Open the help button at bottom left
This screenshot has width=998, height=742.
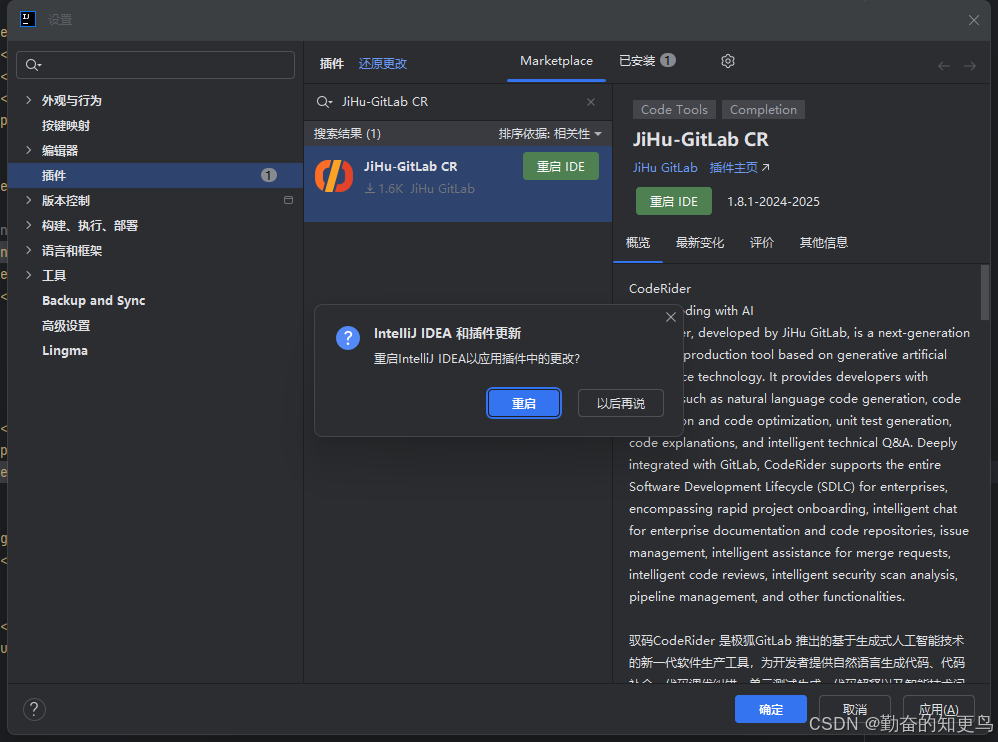point(34,709)
